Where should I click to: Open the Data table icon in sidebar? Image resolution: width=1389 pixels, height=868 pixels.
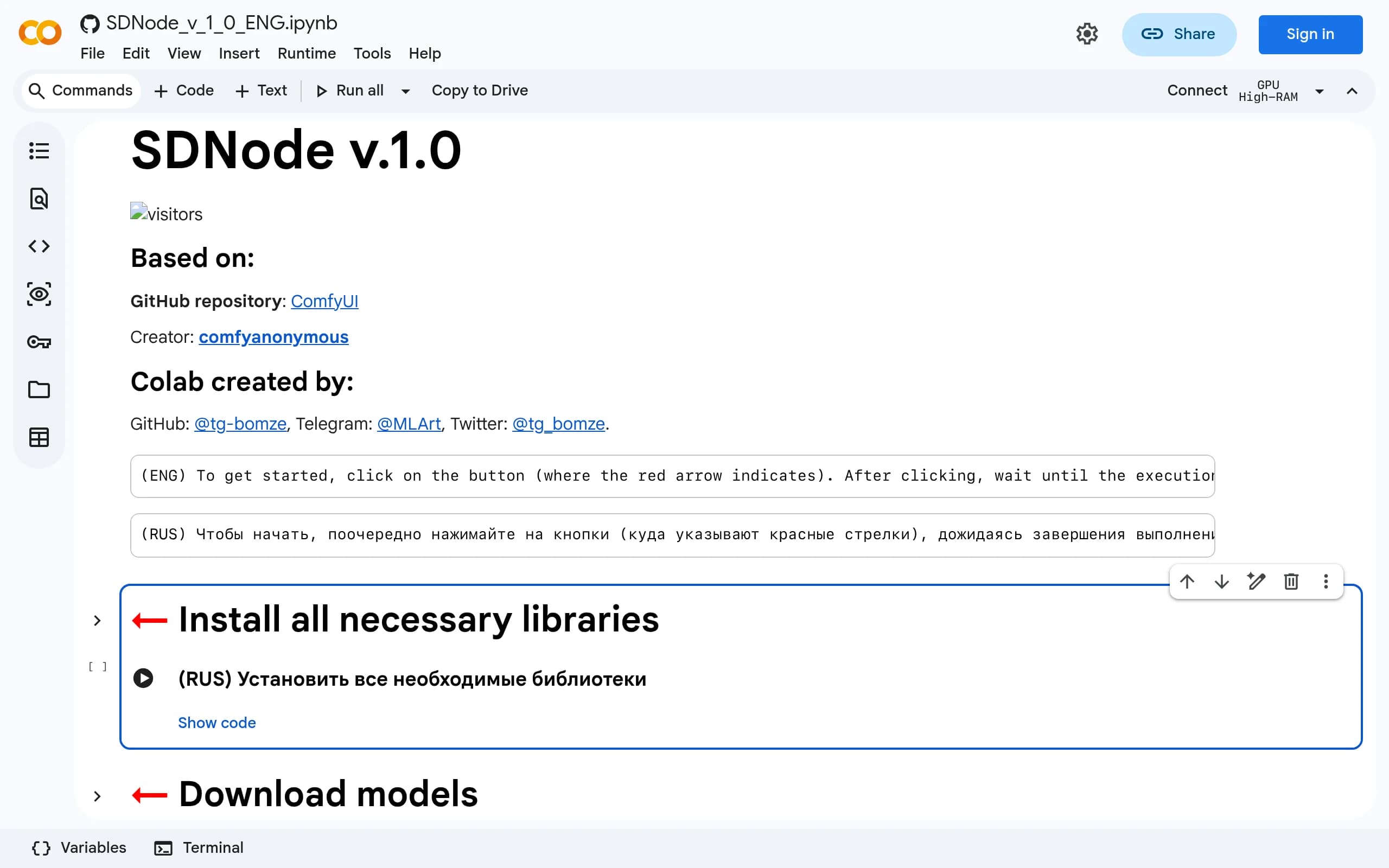point(39,437)
